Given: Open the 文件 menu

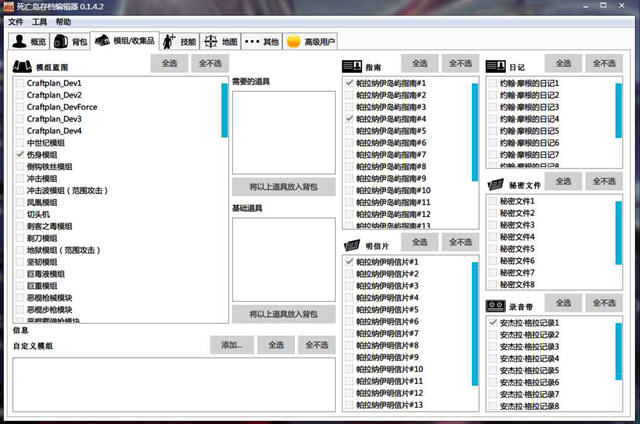Looking at the screenshot, I should [x=16, y=22].
